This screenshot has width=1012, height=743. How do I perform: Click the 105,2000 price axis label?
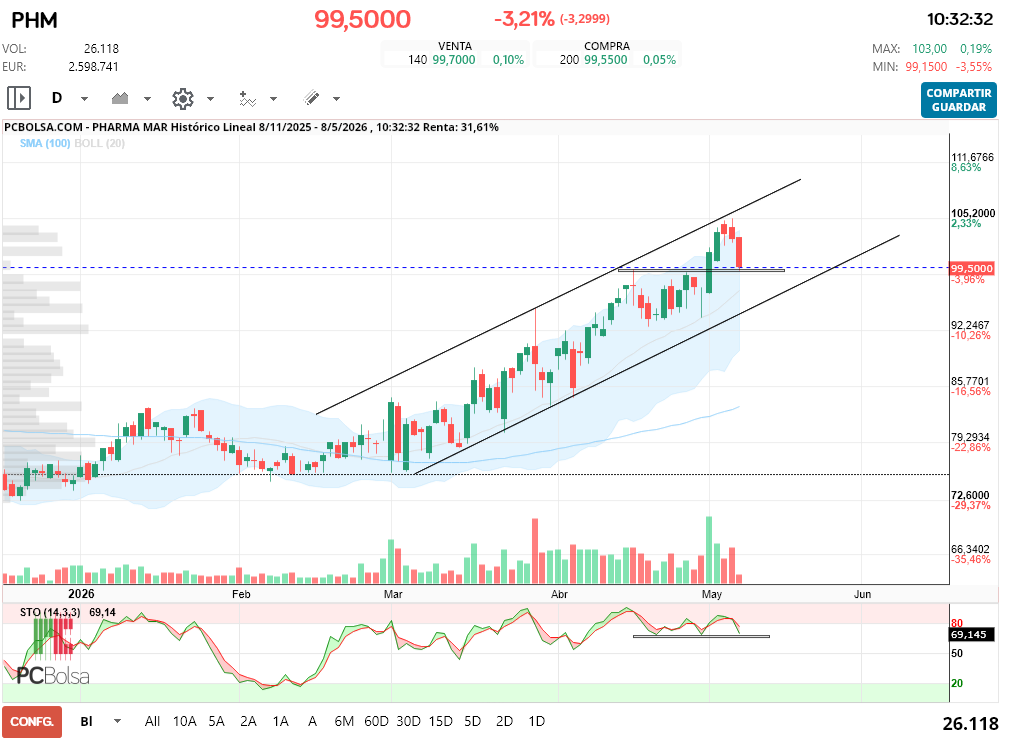coord(973,213)
